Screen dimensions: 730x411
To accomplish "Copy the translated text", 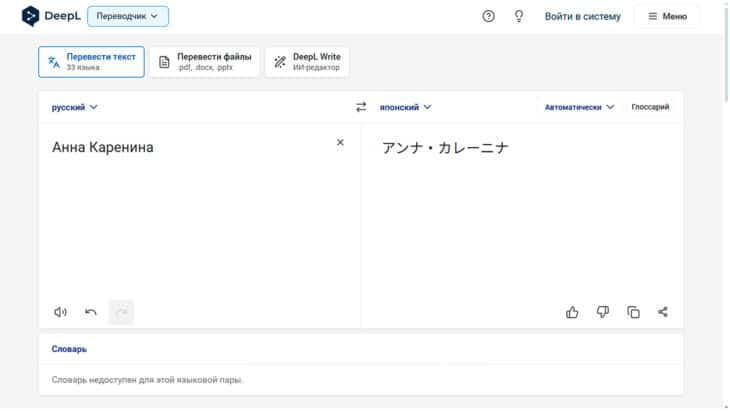I will pos(633,312).
